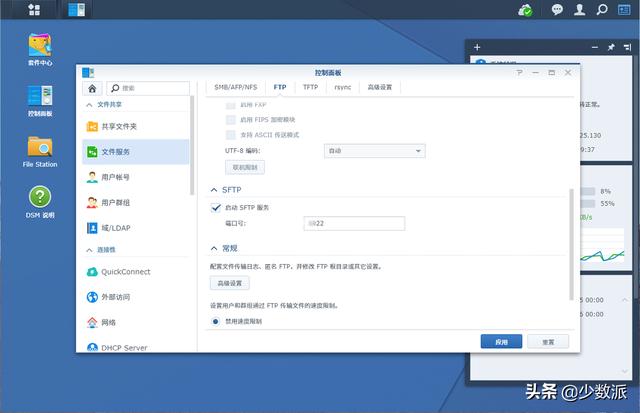
Task: Open the UTF-8 encoding dropdown
Action: click(x=375, y=151)
